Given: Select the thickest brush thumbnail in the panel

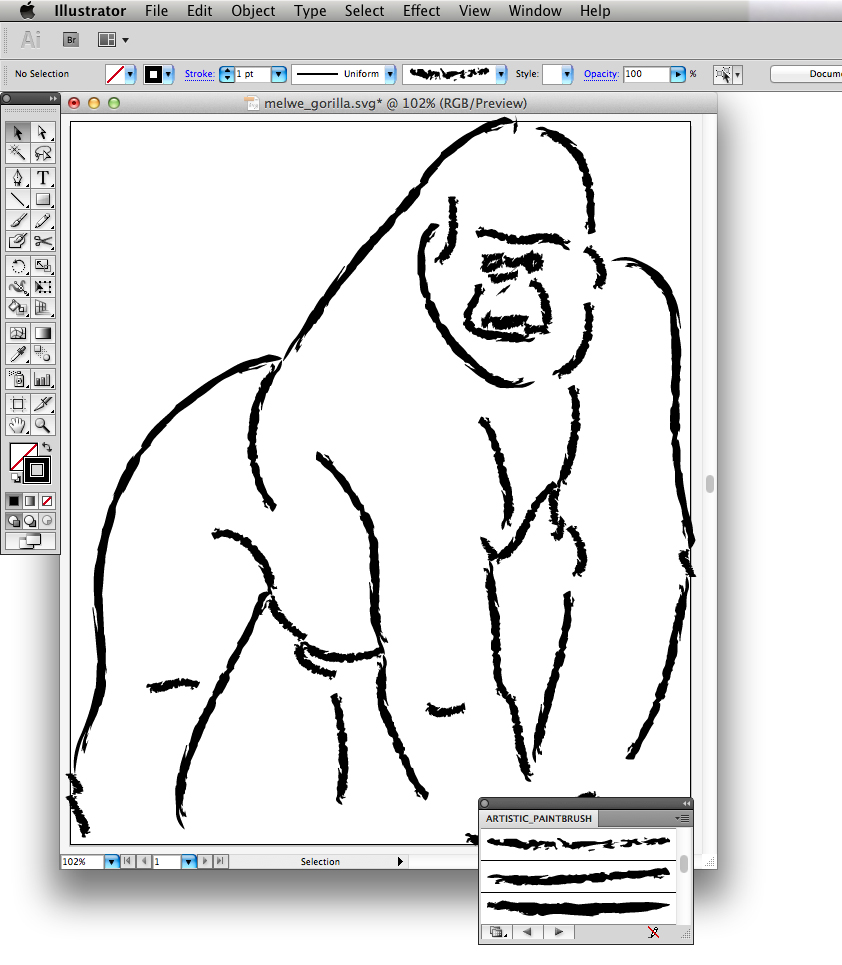Looking at the screenshot, I should [577, 908].
